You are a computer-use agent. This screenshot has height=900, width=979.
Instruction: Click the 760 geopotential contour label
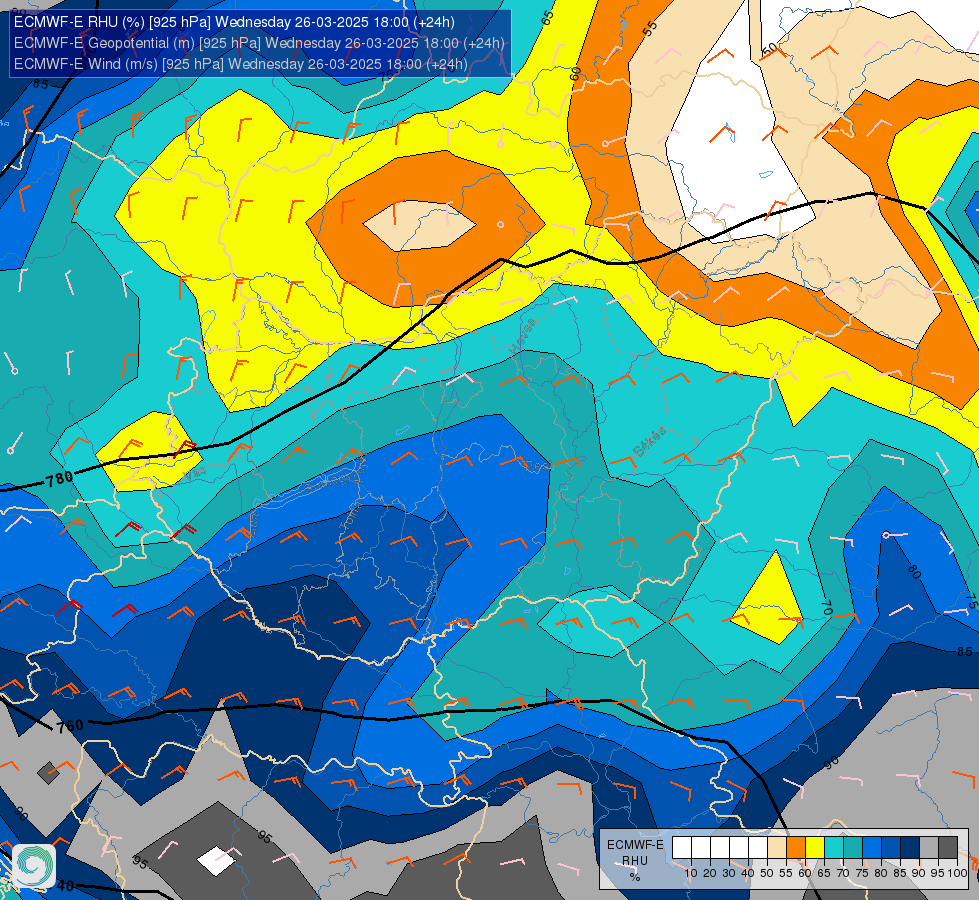click(x=70, y=726)
